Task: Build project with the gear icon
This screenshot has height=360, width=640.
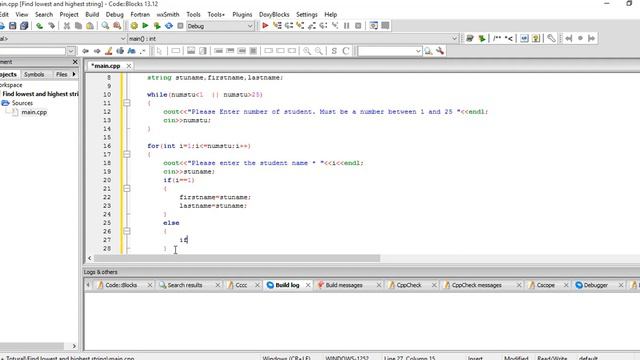Action: pos(134,26)
